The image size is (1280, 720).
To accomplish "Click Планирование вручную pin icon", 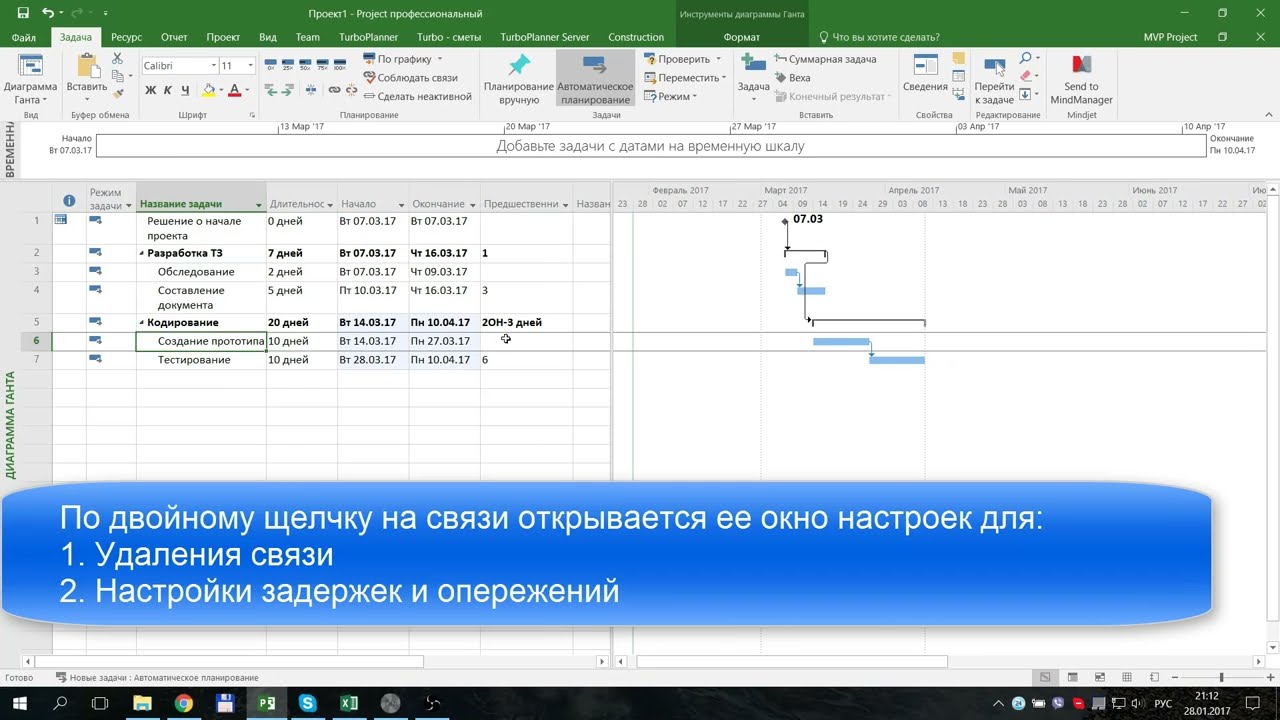I will tap(519, 66).
